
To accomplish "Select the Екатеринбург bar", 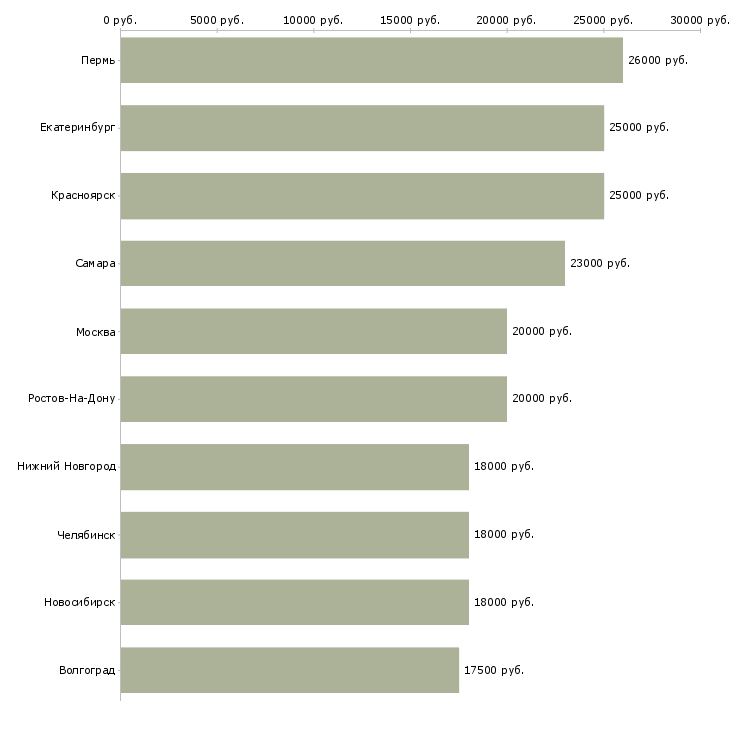I will click(362, 128).
